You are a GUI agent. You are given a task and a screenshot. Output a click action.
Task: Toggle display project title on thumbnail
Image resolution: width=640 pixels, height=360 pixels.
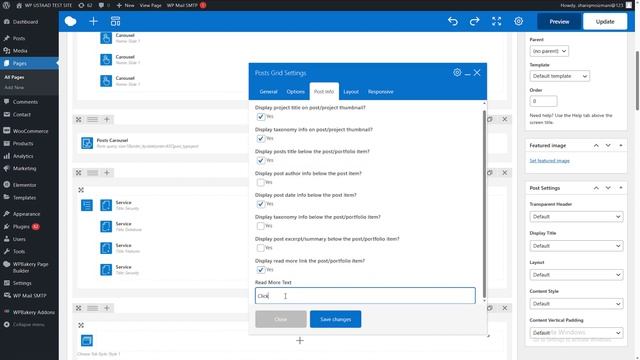pos(260,117)
